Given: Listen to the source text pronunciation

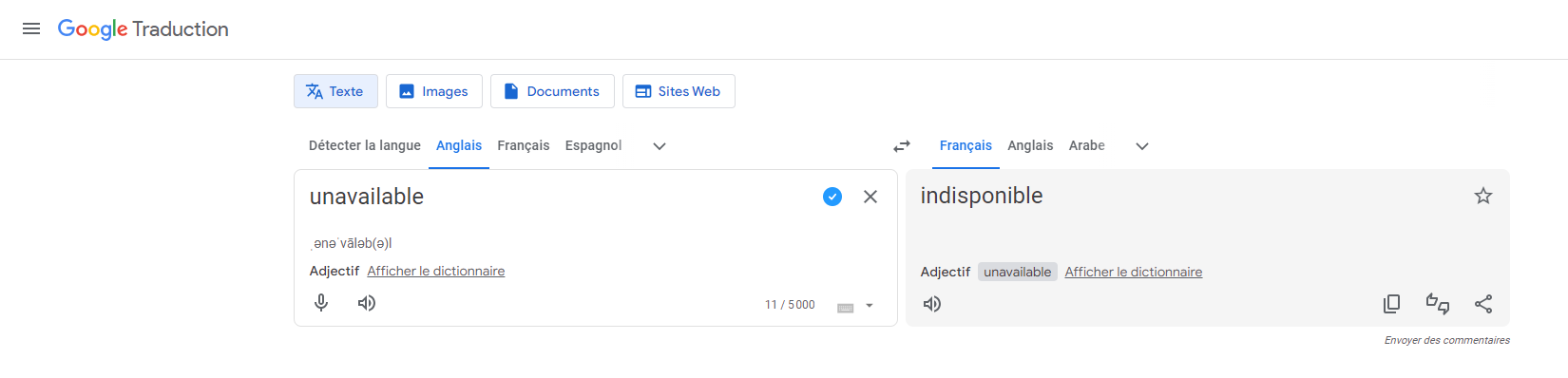Looking at the screenshot, I should point(367,303).
